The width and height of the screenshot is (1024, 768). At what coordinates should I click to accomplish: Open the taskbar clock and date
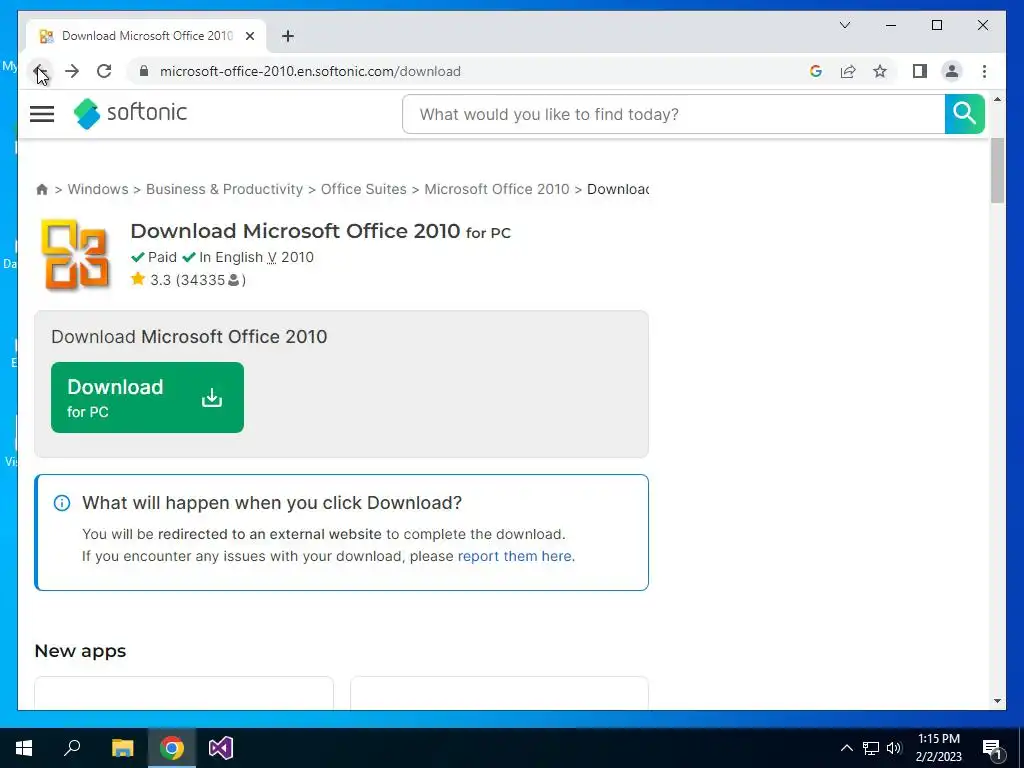point(938,748)
